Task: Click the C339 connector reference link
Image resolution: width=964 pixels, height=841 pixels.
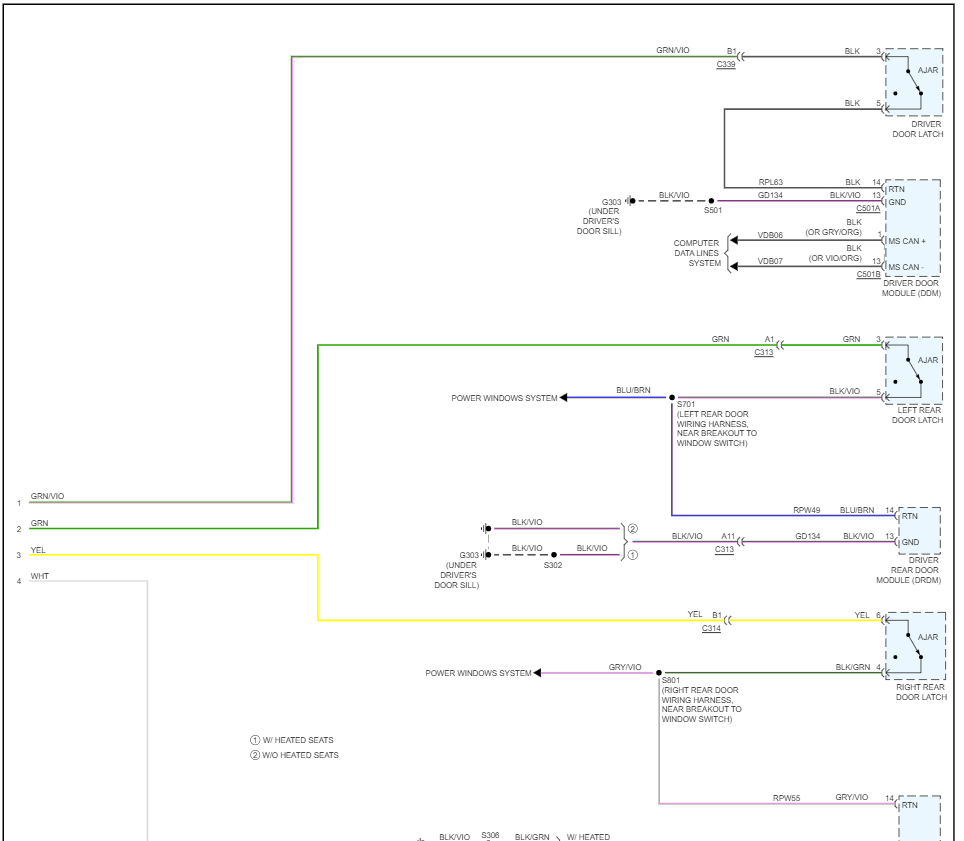Action: tap(726, 64)
